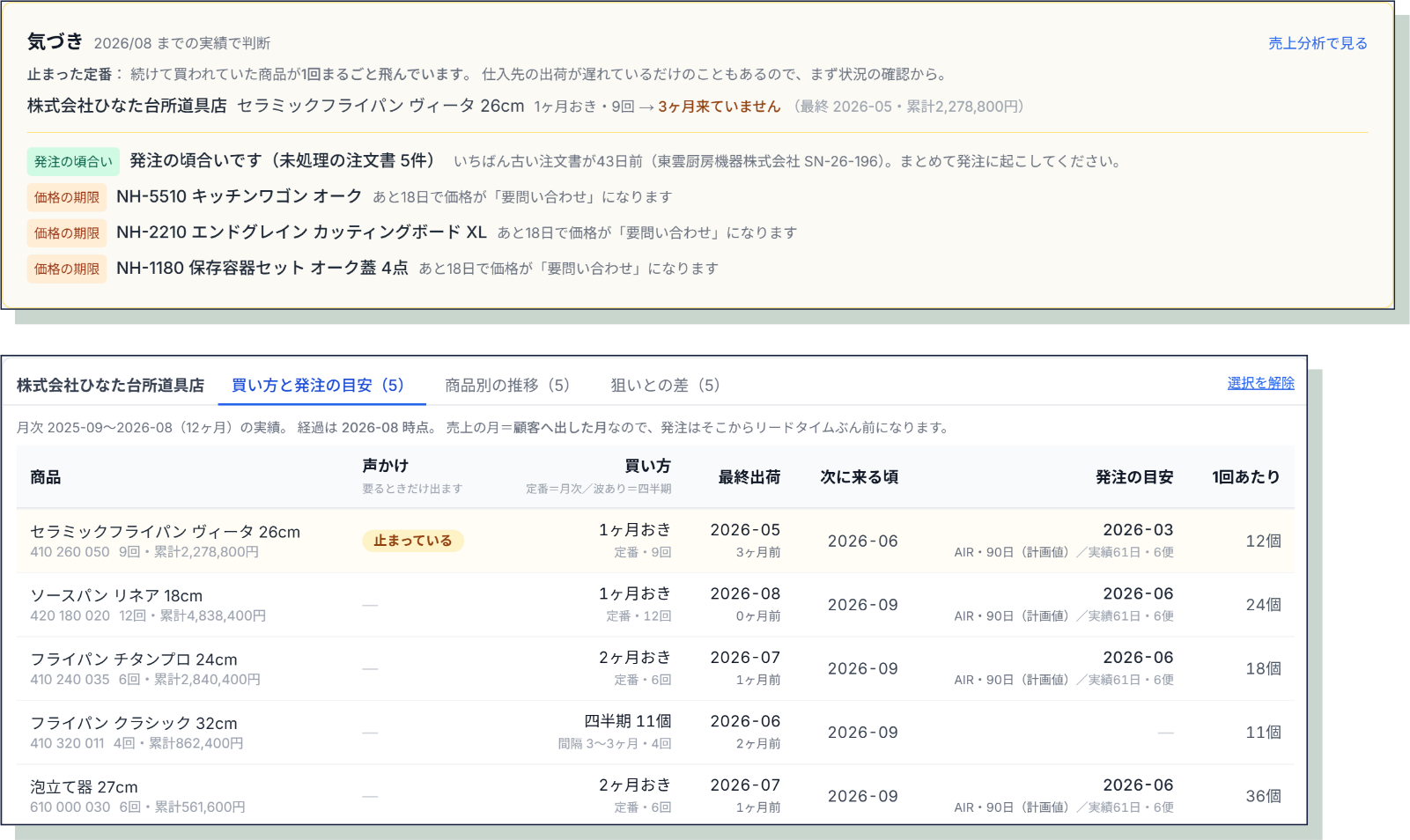The height and width of the screenshot is (840, 1410).
Task: Select フライパン チタンプロ 24cm table row
Action: (655, 668)
